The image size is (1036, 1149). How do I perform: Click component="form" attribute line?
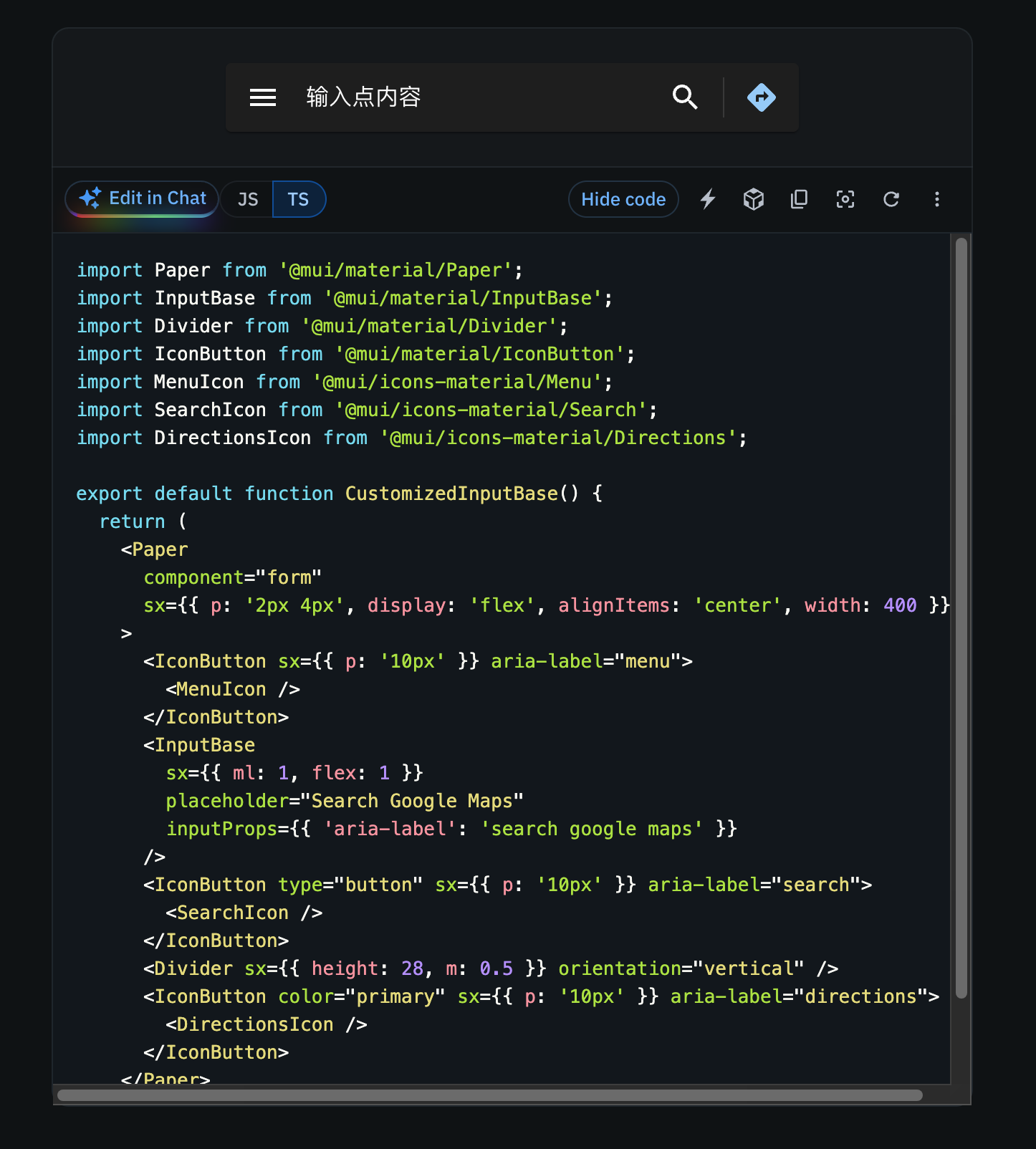pos(233,577)
